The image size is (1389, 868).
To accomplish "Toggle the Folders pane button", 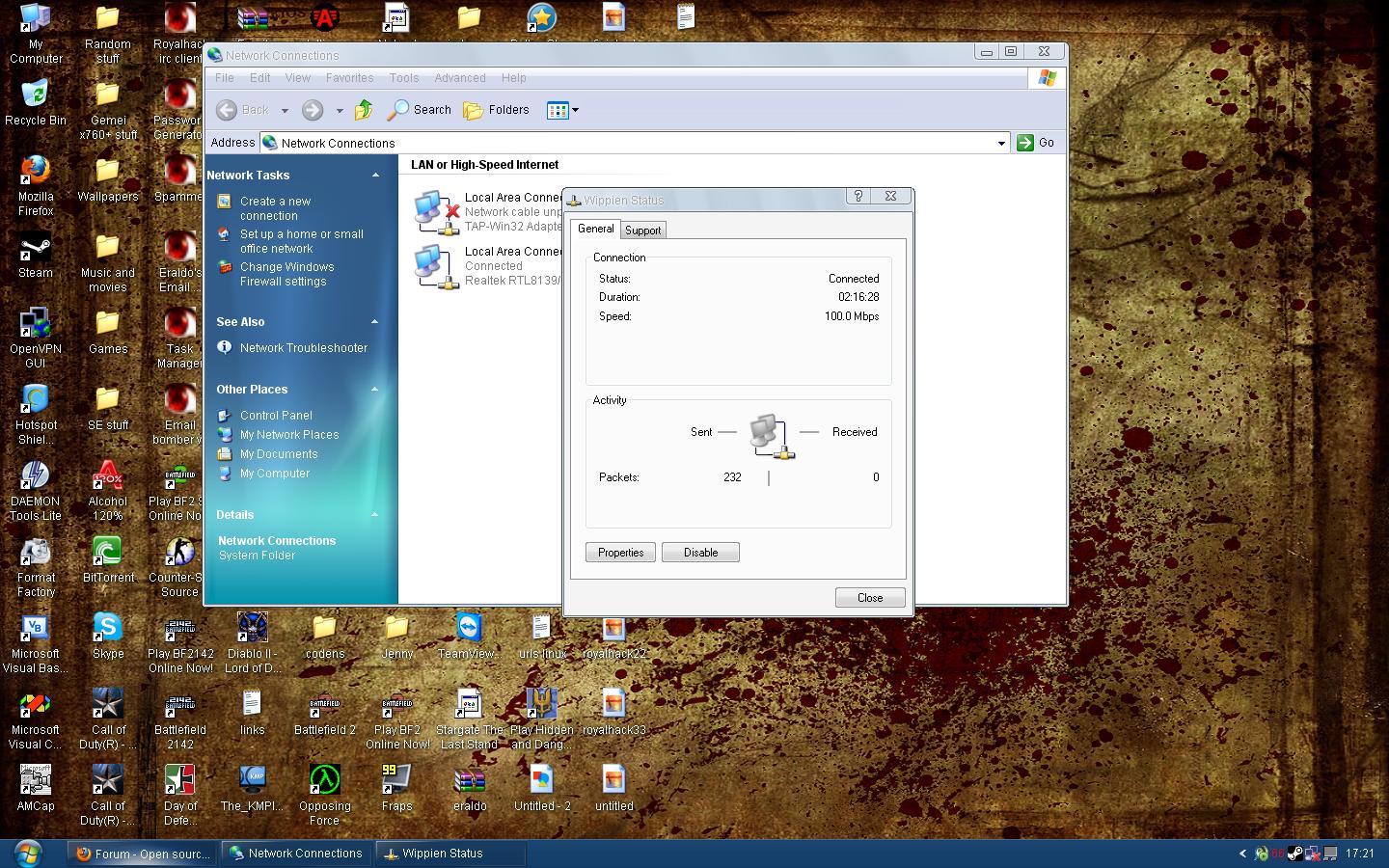I will click(497, 110).
